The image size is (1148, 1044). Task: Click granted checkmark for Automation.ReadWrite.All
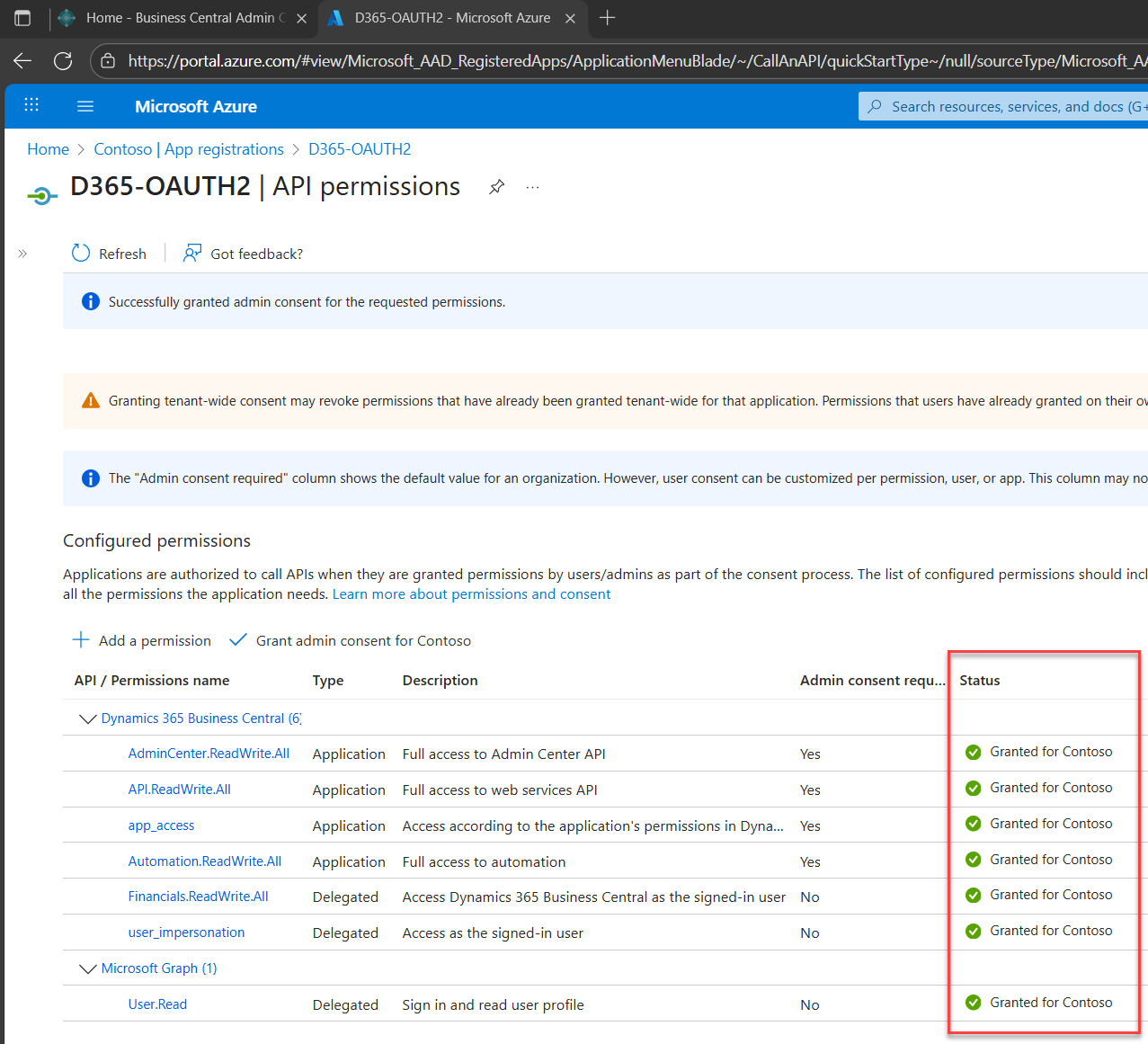tap(973, 860)
